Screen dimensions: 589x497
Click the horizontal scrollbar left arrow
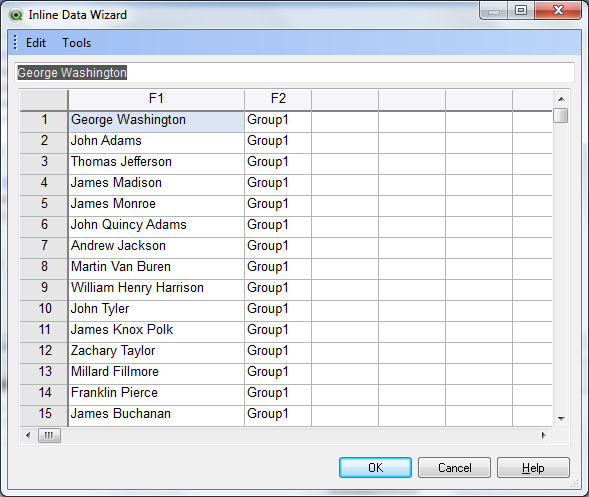28,435
